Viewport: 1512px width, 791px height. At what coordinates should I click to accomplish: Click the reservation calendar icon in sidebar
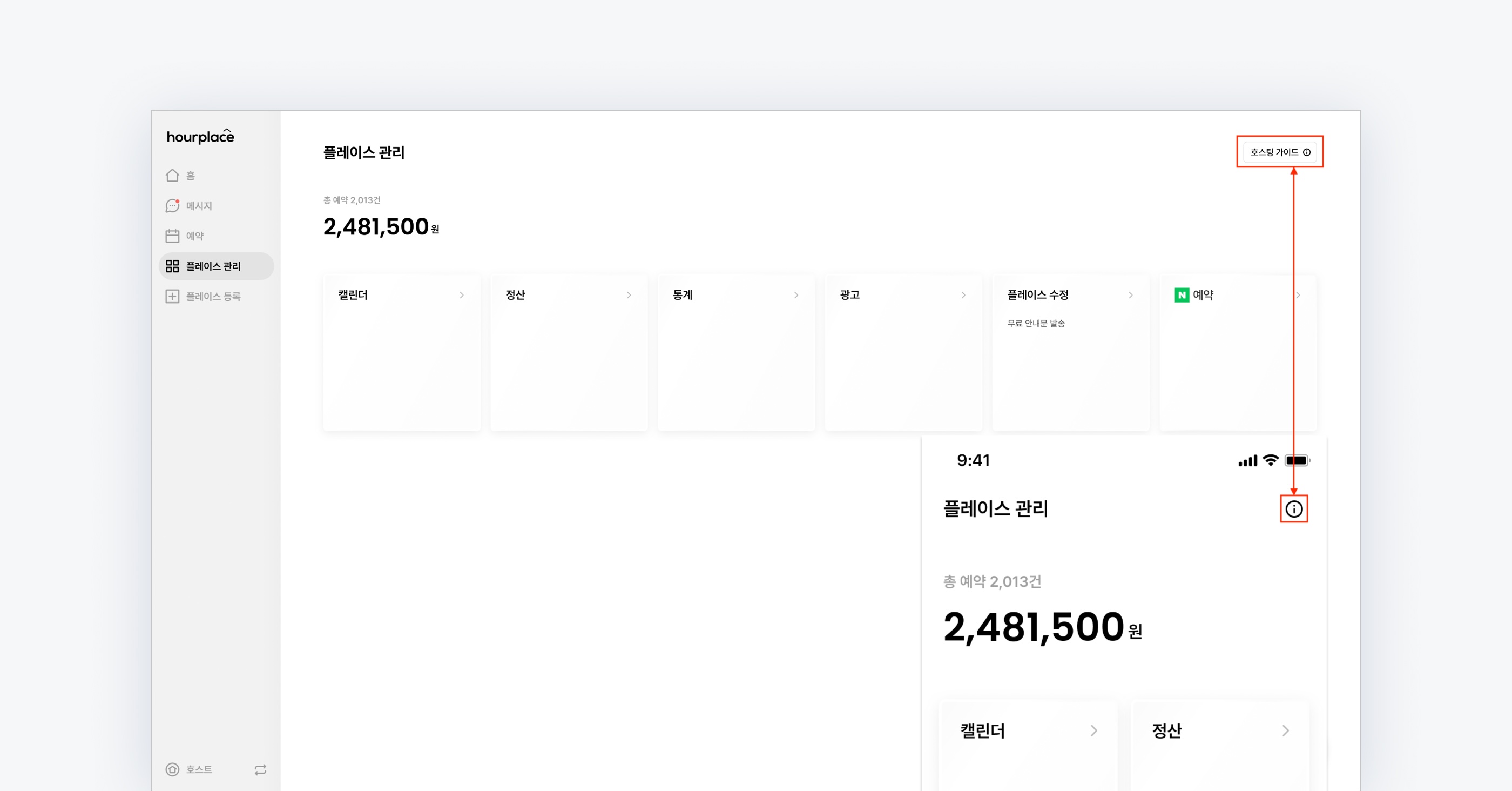click(x=172, y=236)
